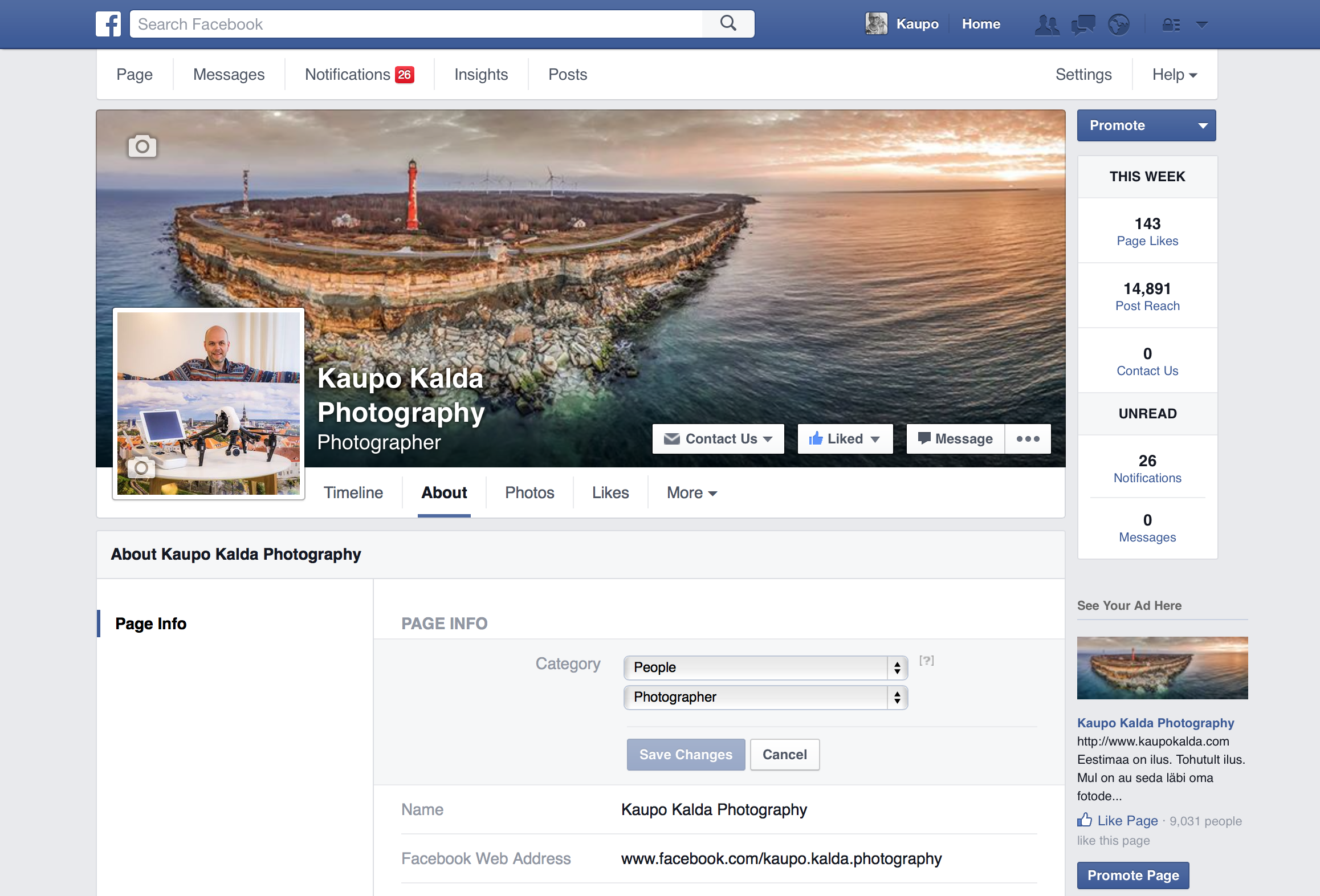The image size is (1320, 896).
Task: Open the three-dots more actions button
Action: (x=1028, y=439)
